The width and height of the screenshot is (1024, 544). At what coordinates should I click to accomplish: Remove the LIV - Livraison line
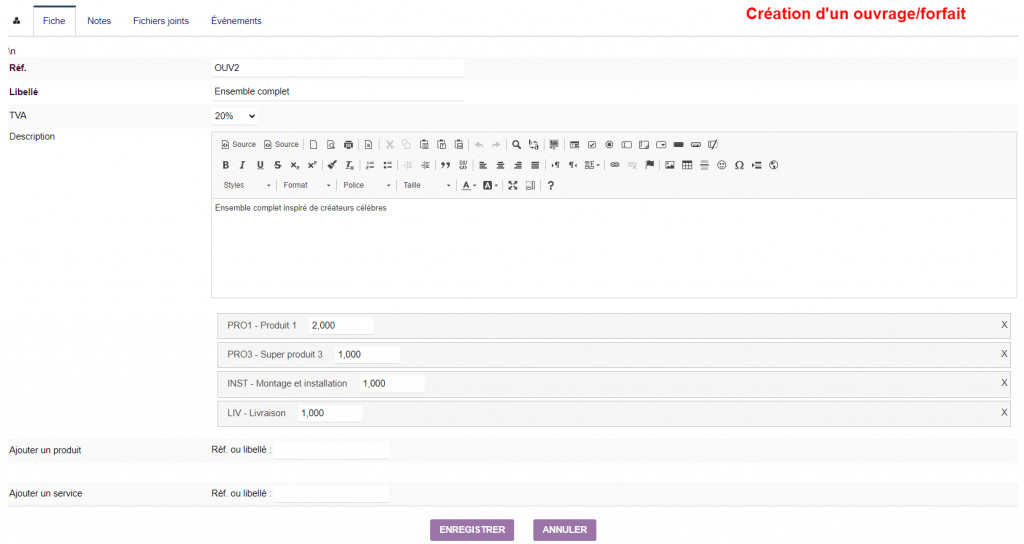coord(1004,412)
